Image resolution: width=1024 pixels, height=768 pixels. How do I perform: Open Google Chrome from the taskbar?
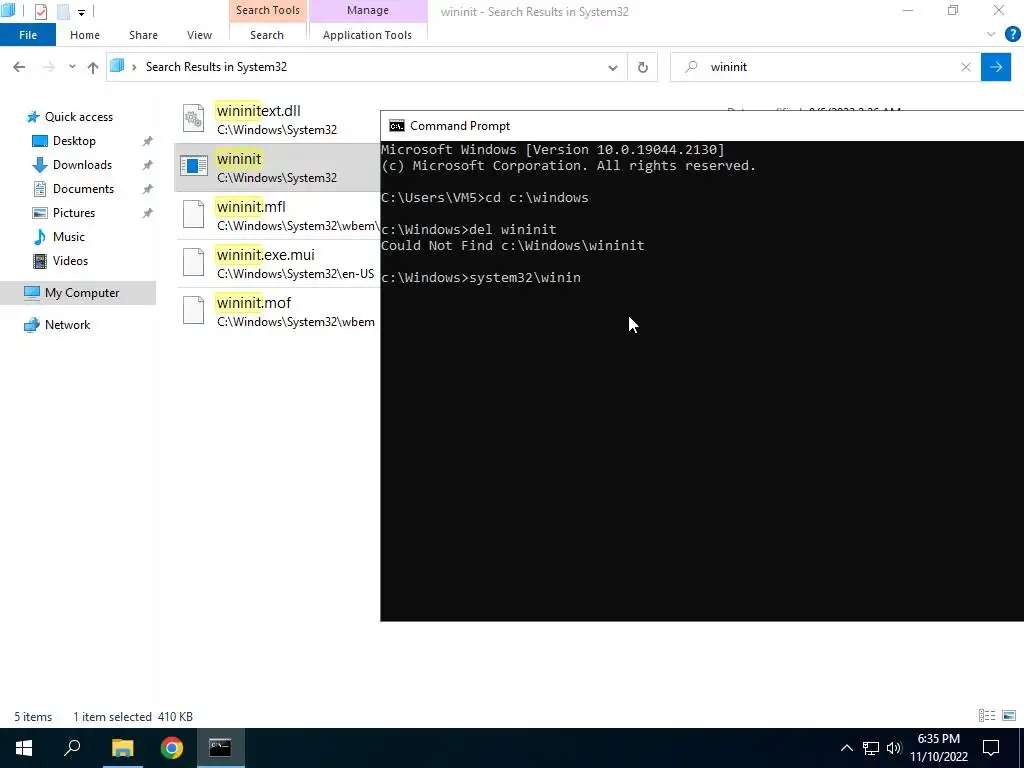coord(172,748)
